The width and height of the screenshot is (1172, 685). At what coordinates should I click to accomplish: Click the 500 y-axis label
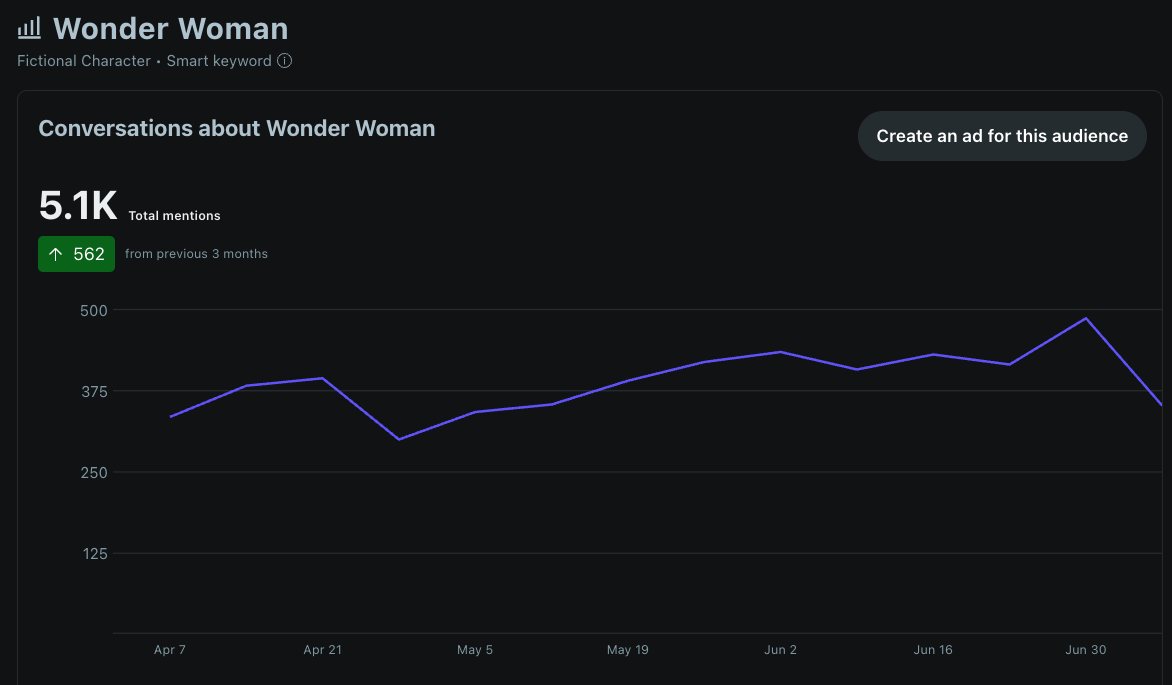point(94,310)
